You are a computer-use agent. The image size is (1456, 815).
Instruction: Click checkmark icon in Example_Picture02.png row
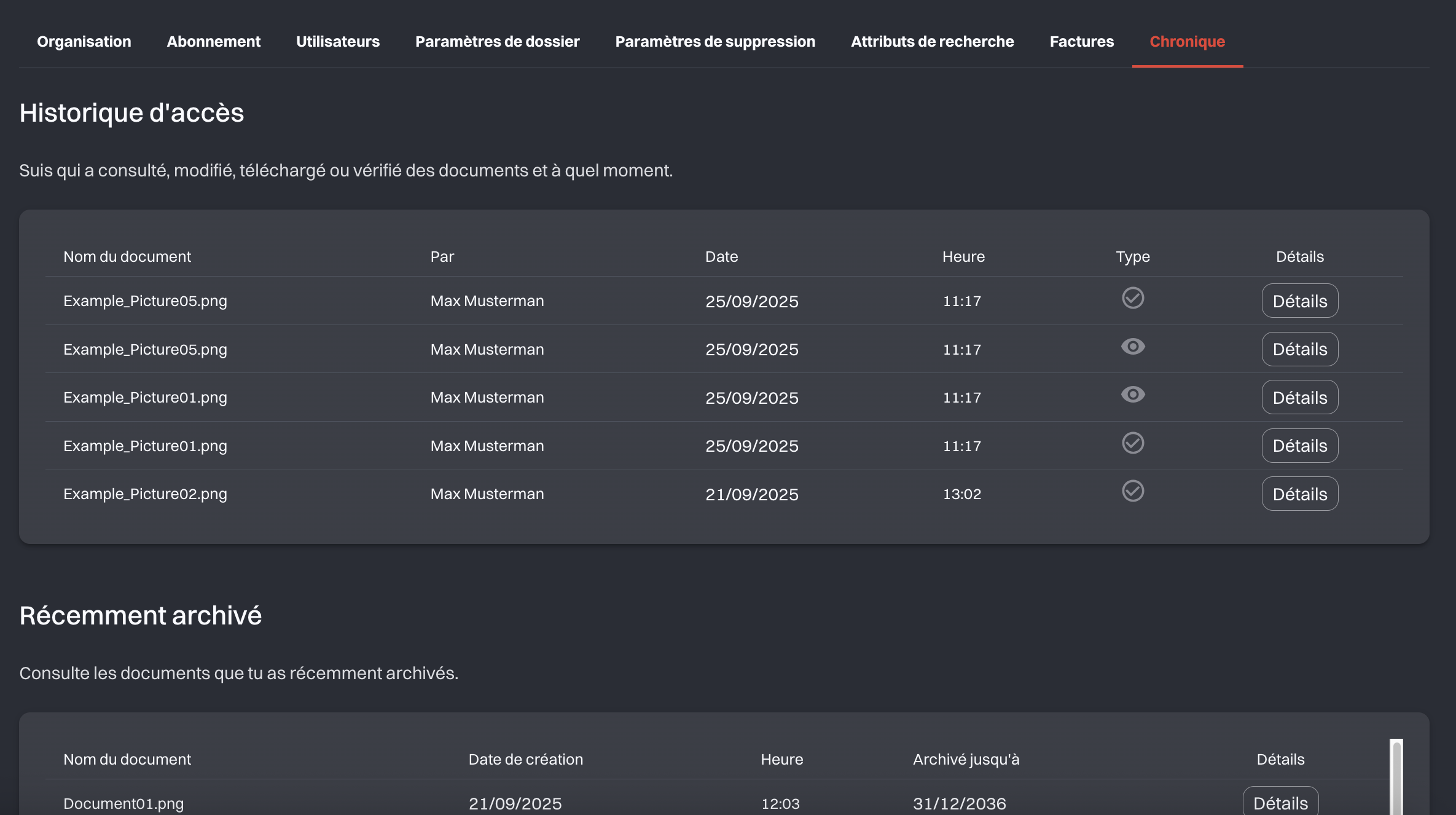tap(1133, 491)
